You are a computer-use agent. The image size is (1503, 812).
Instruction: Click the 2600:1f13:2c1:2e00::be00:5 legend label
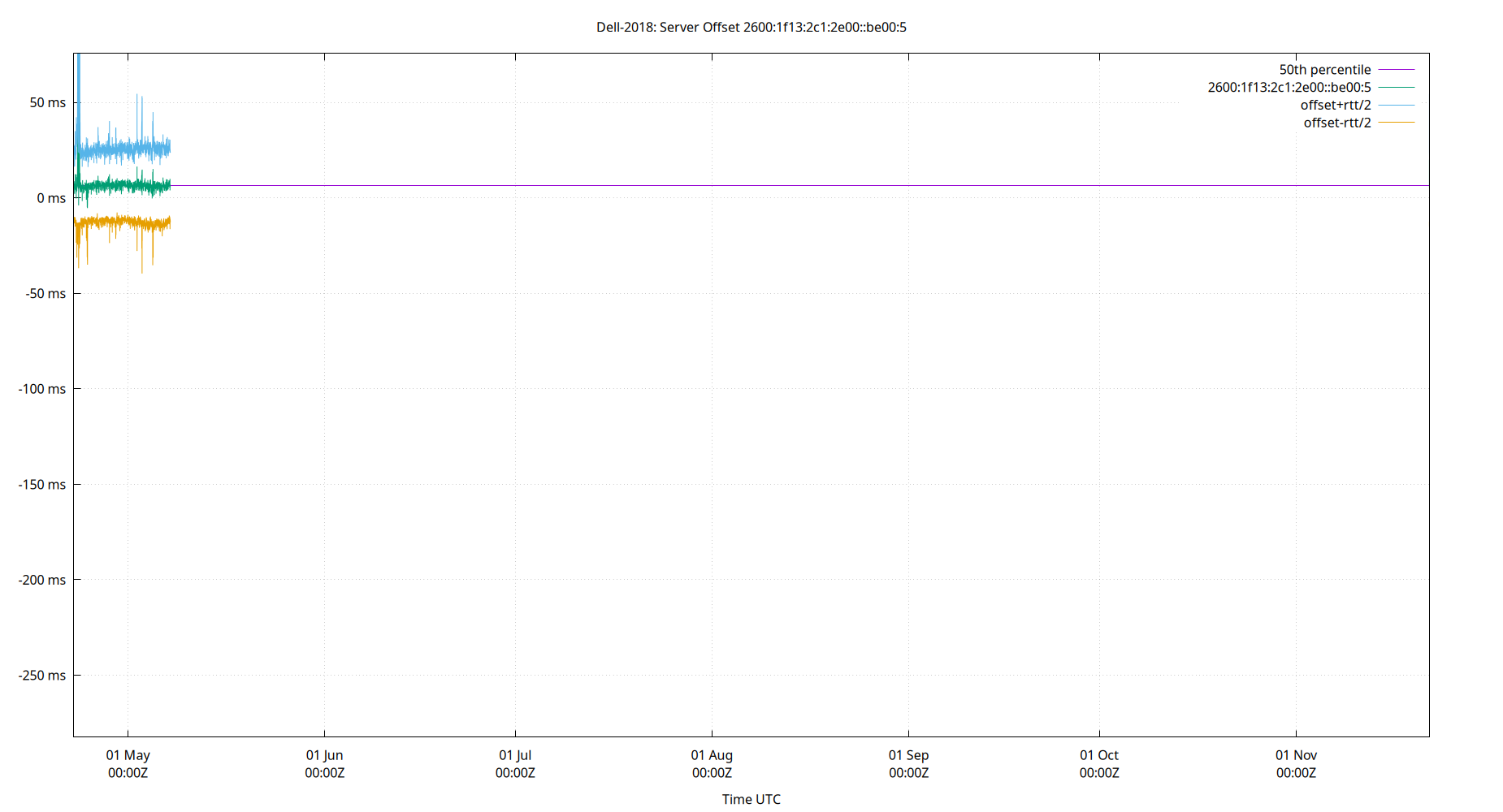(1289, 87)
